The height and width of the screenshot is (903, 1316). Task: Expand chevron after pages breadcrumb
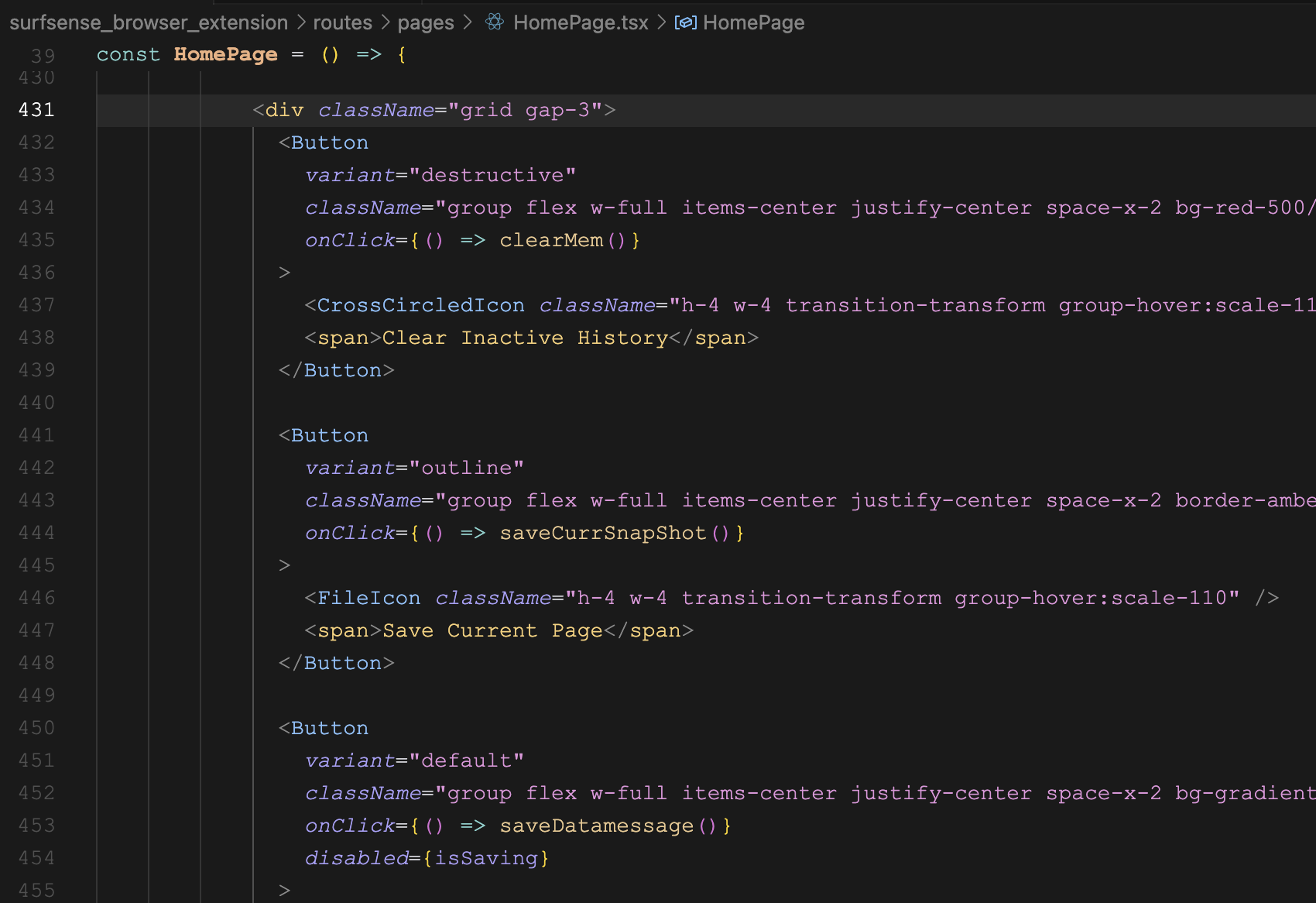point(467,22)
